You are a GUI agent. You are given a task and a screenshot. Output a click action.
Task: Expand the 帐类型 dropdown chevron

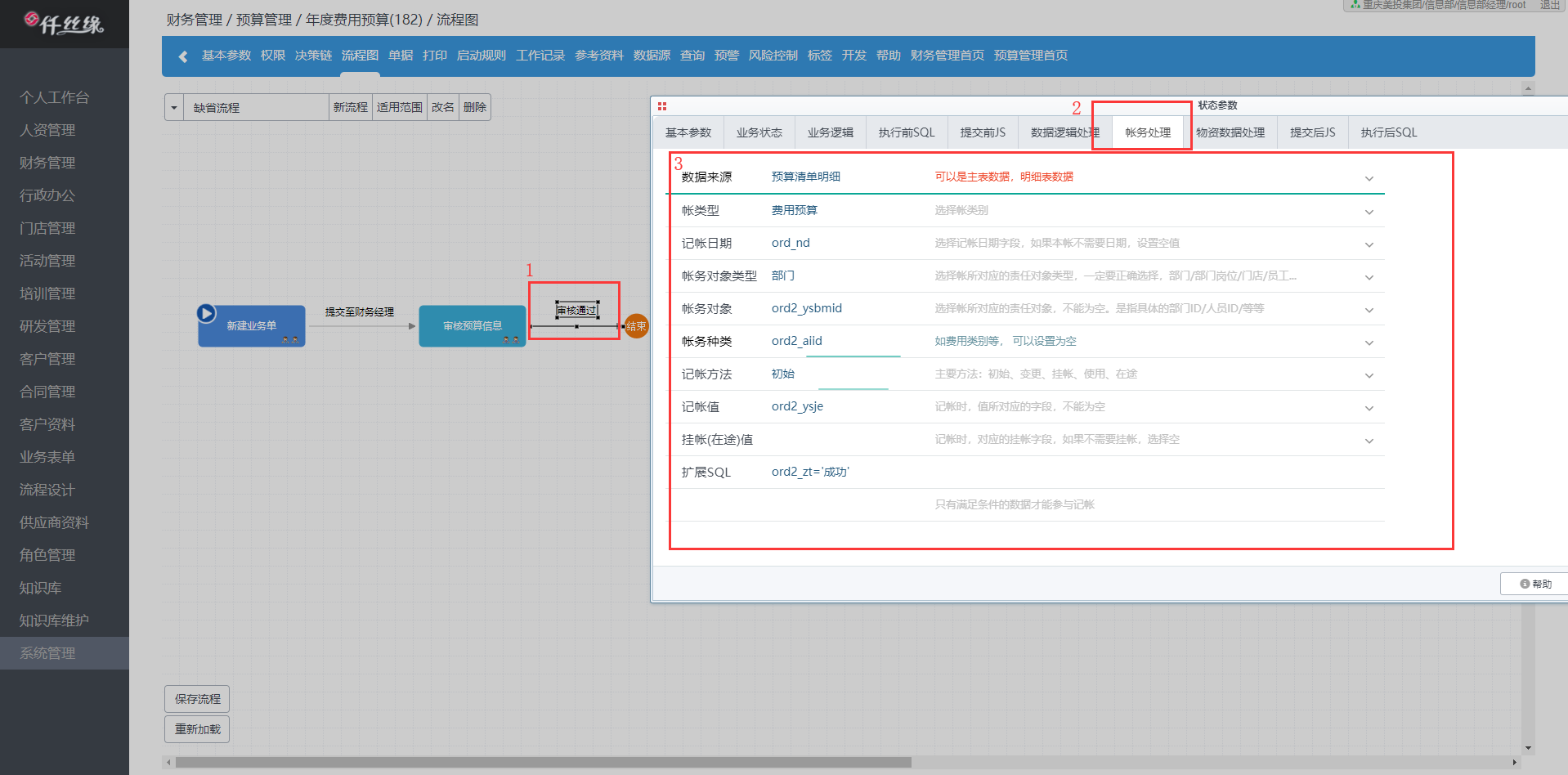point(1369,212)
